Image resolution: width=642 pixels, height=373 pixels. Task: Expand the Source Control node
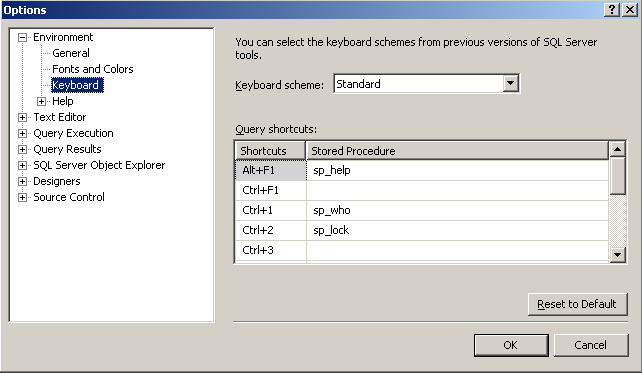point(23,197)
